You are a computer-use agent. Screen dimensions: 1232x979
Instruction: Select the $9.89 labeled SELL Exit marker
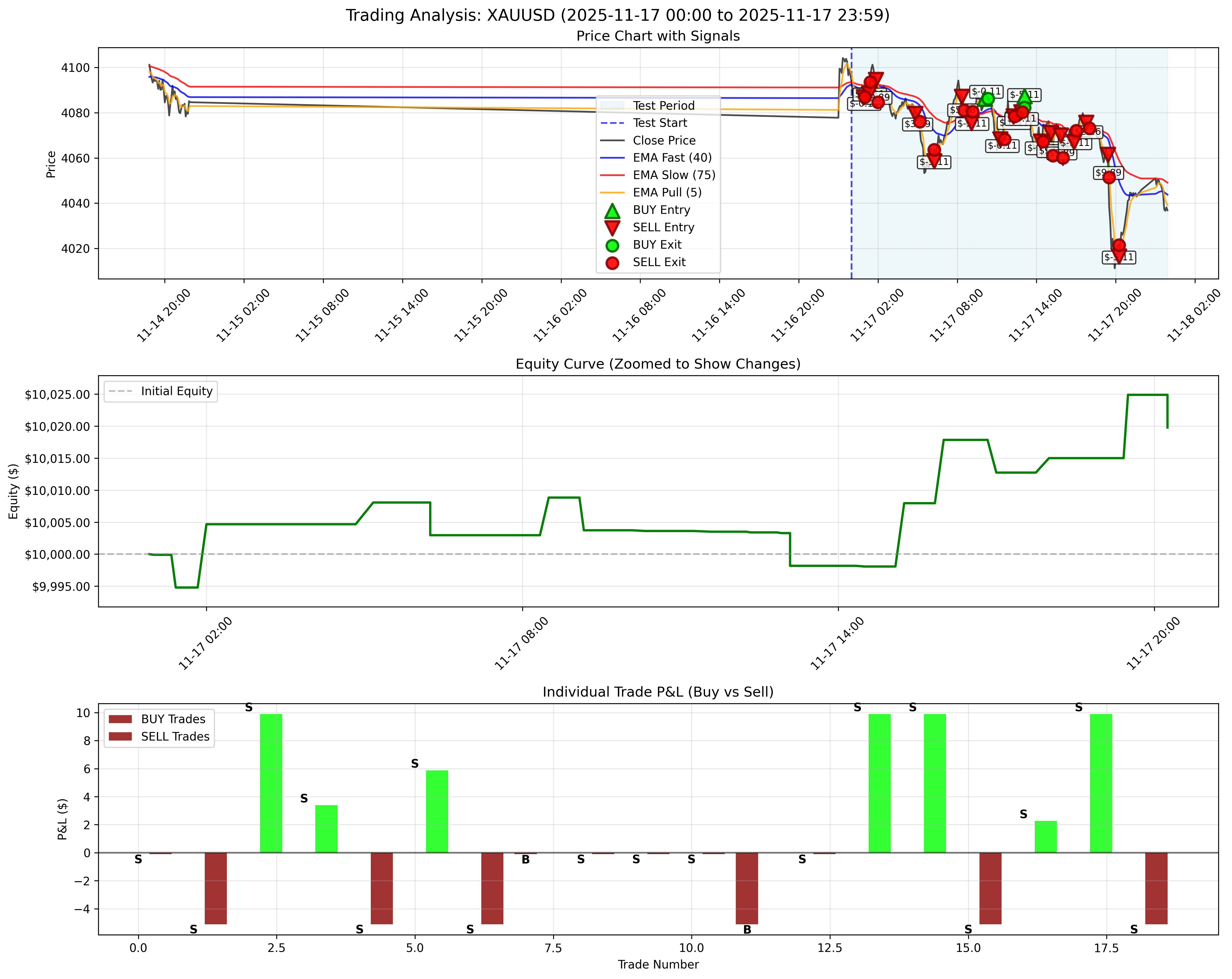[x=1109, y=178]
